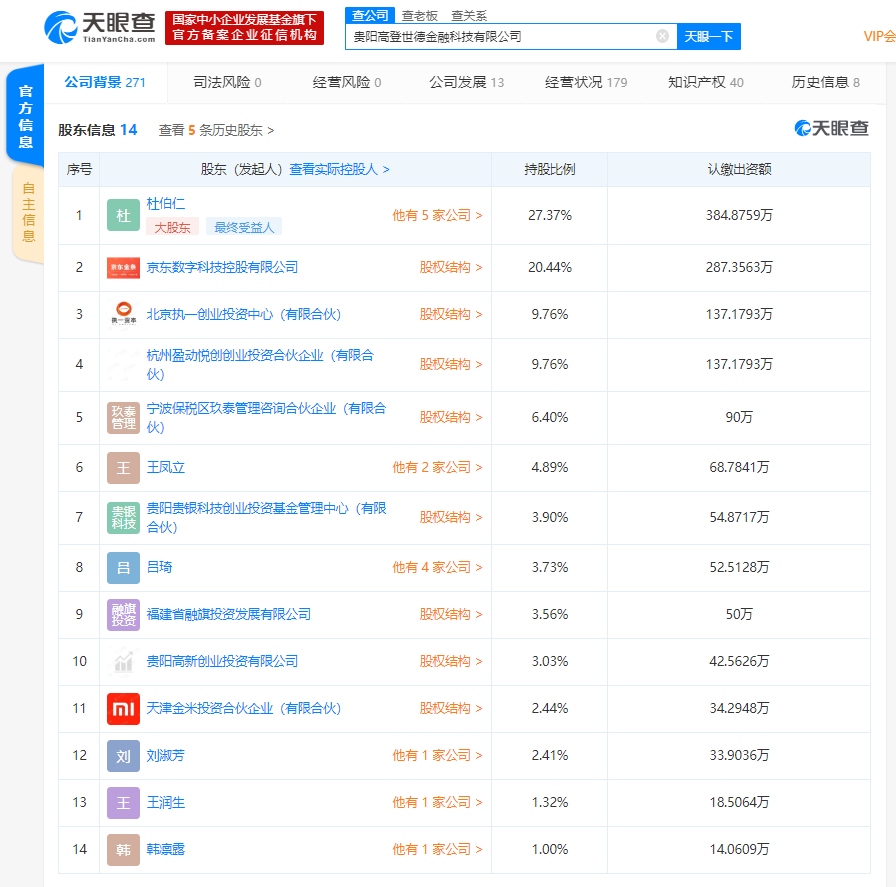Click the Xiaomi logo in row 11
The image size is (896, 887).
(123, 709)
